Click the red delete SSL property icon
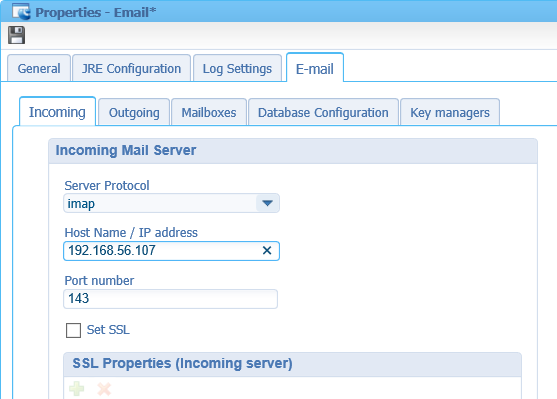557x399 pixels. pos(104,389)
